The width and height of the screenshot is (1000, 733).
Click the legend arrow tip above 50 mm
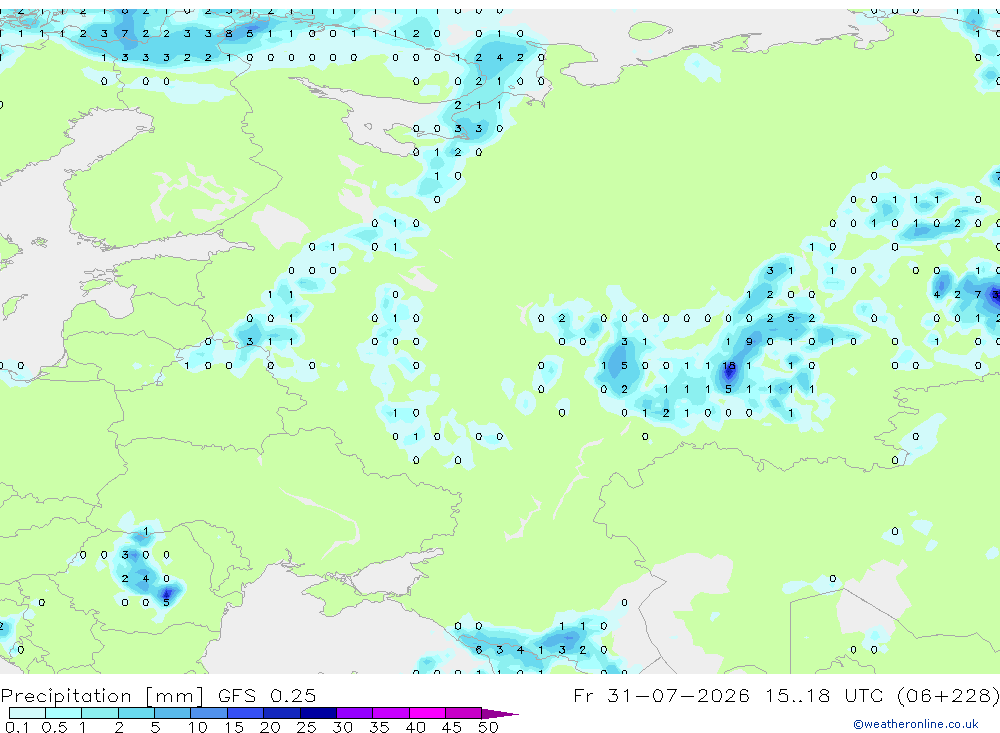tap(501, 714)
